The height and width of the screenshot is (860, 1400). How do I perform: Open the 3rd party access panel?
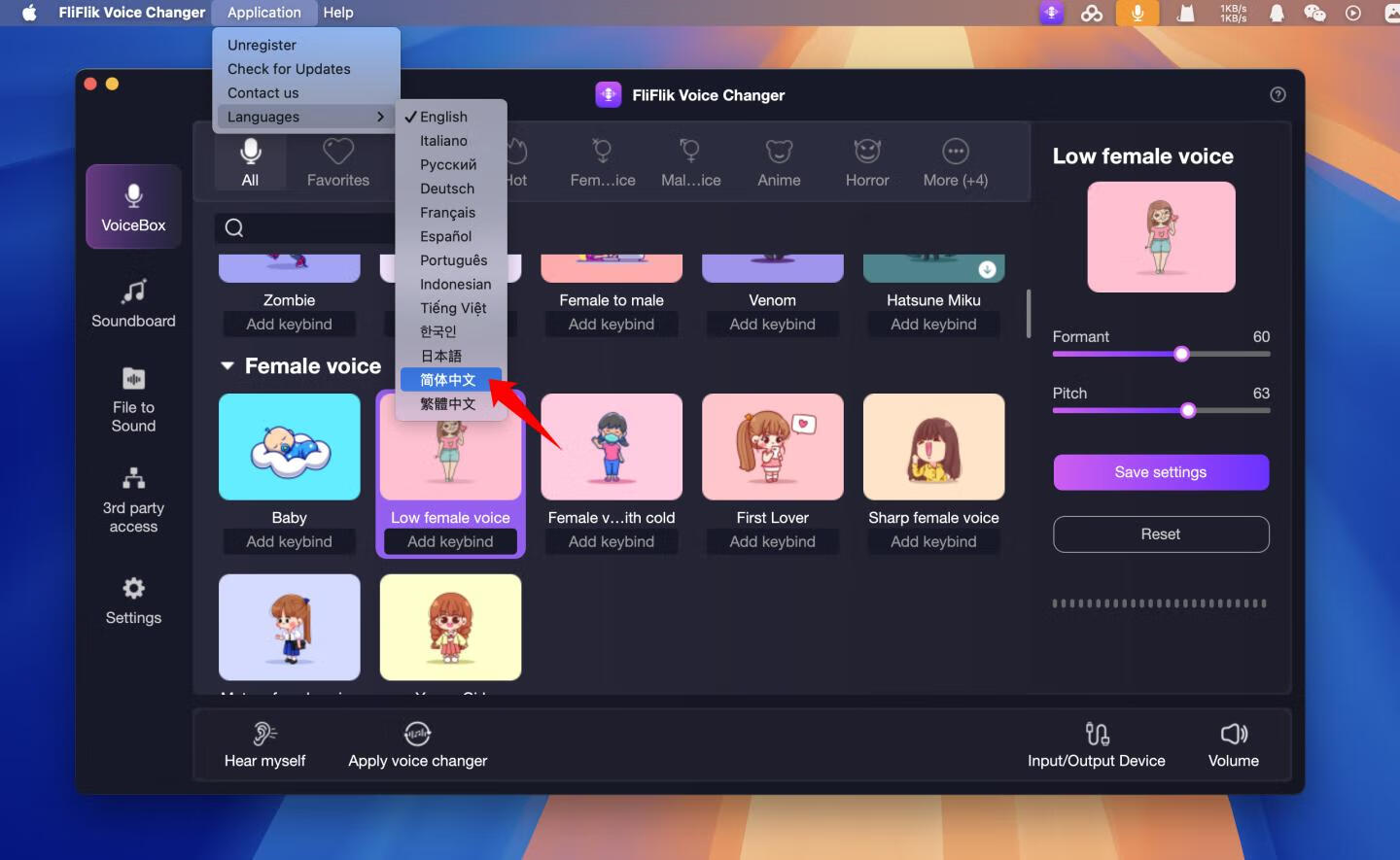133,500
